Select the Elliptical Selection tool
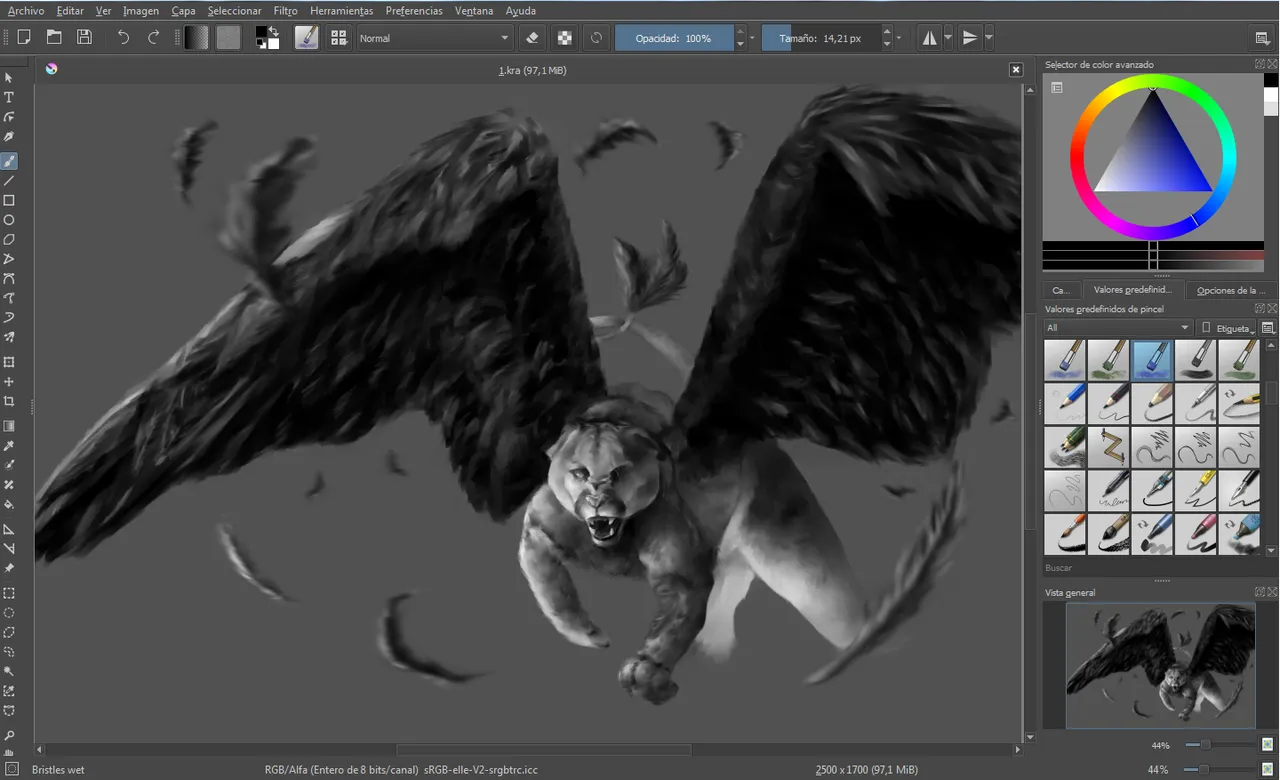1280x780 pixels. coord(9,613)
